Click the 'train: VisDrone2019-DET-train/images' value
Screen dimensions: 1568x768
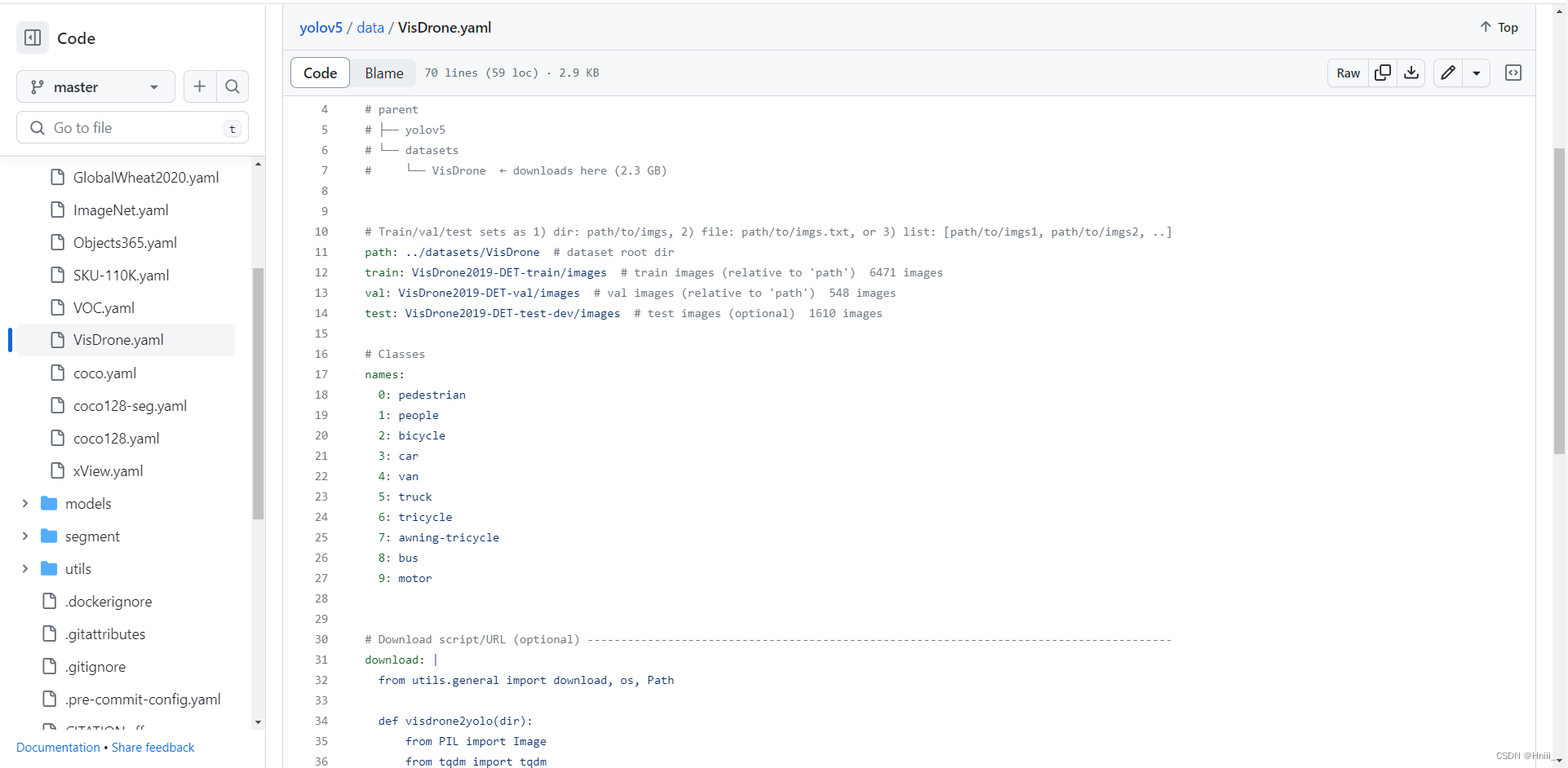click(509, 272)
